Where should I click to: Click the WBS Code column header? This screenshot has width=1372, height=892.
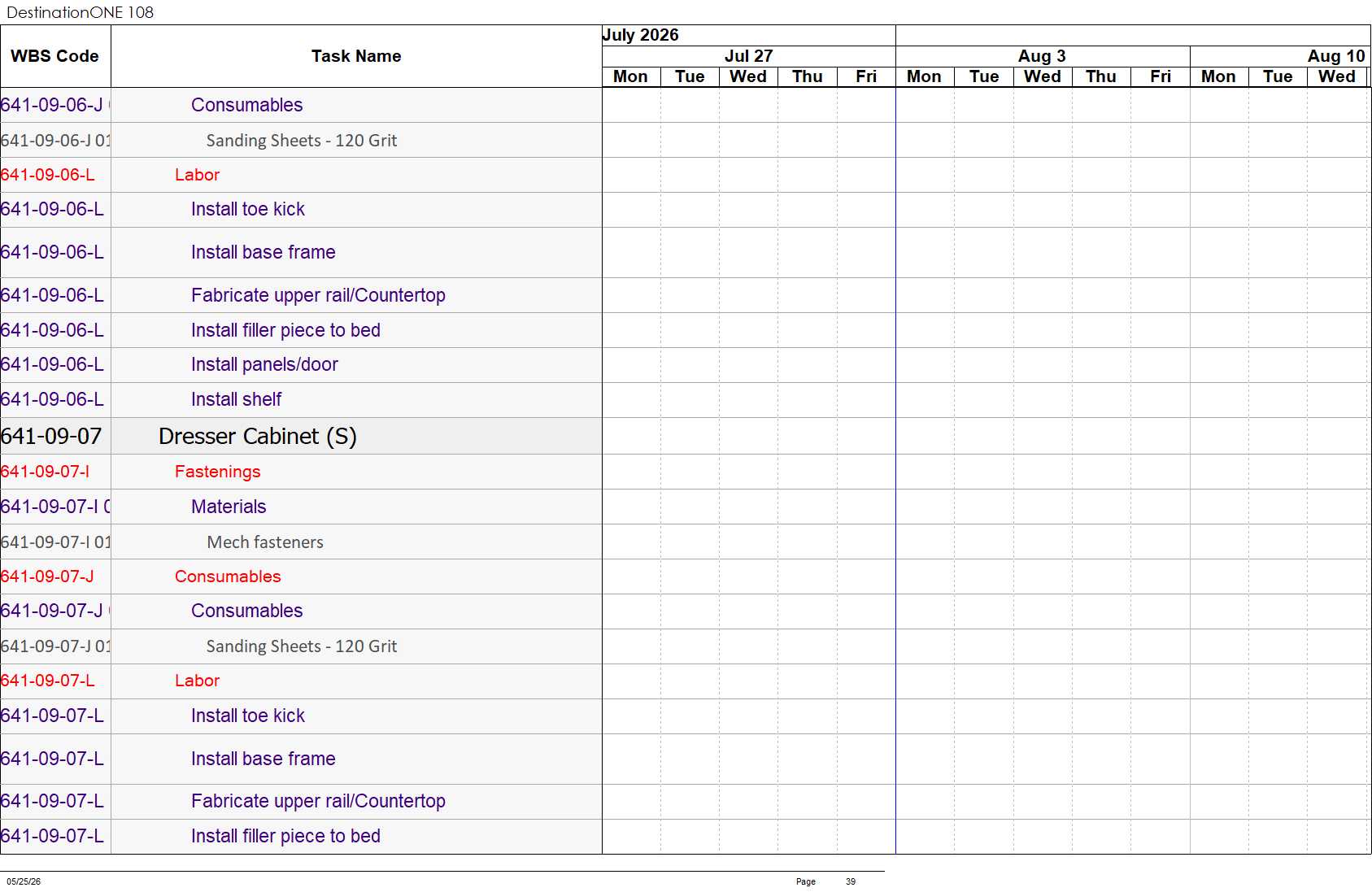[x=54, y=56]
